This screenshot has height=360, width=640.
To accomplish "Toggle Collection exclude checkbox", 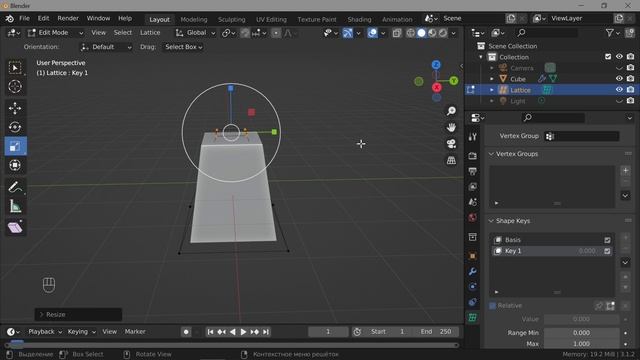I will 608,57.
